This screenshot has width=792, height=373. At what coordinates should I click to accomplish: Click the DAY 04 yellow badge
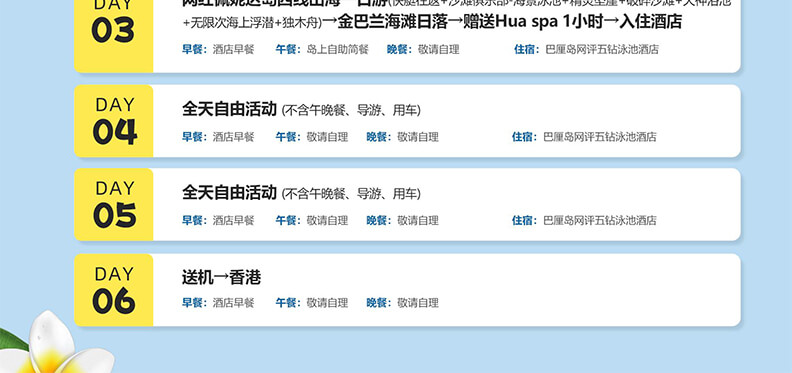114,121
